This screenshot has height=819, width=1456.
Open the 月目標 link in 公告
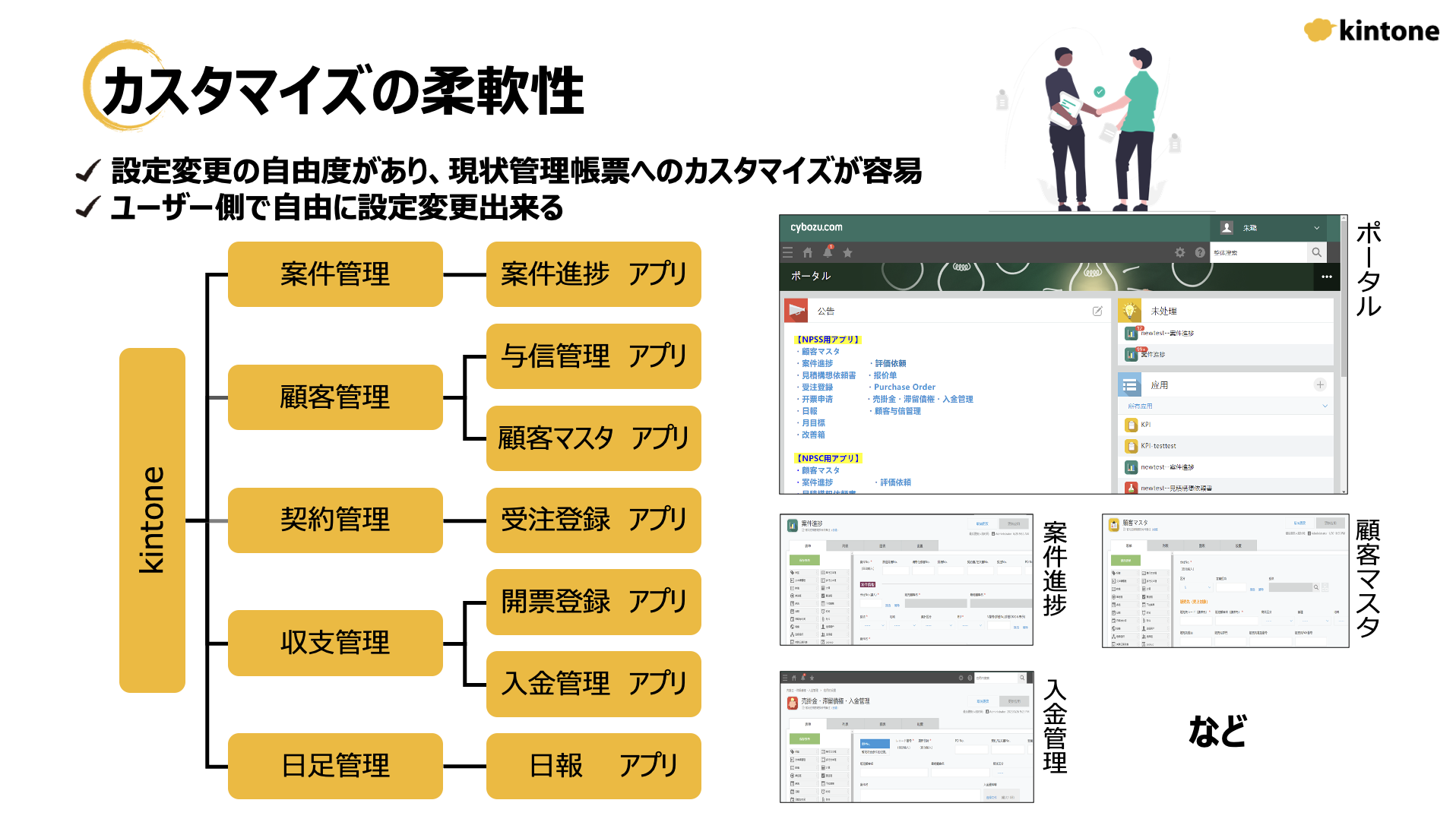tap(813, 422)
